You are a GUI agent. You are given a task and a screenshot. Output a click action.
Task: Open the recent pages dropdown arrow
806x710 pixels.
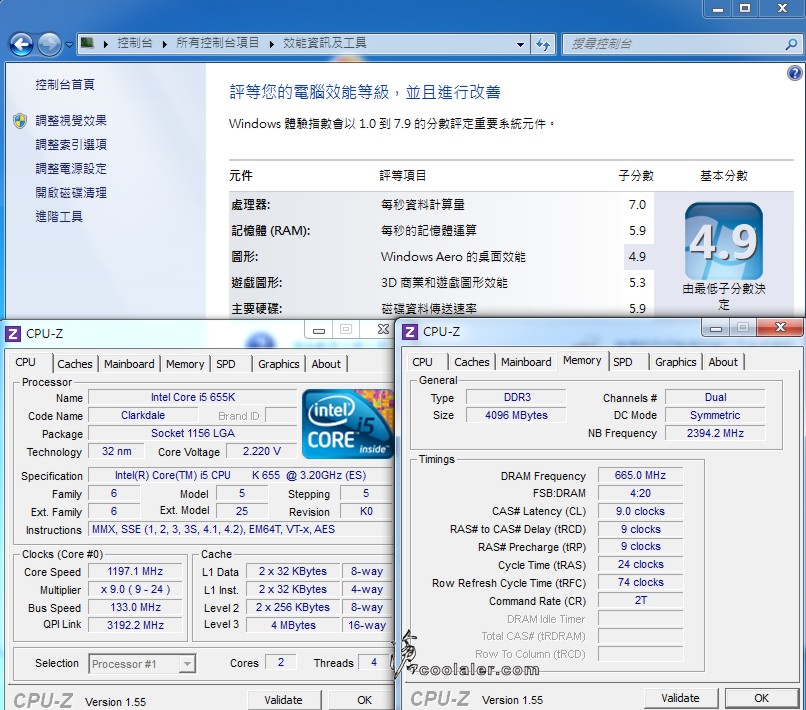(x=69, y=45)
